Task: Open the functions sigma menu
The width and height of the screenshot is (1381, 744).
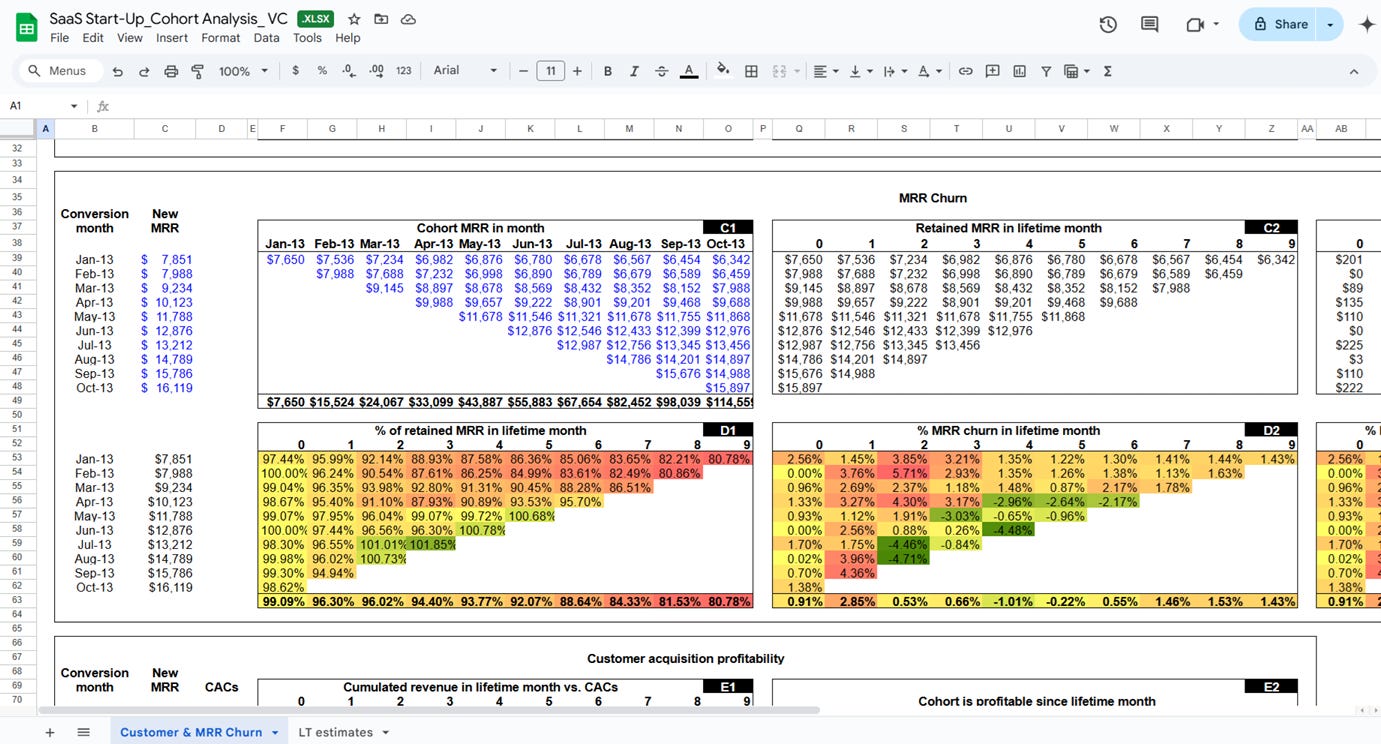Action: [1108, 71]
